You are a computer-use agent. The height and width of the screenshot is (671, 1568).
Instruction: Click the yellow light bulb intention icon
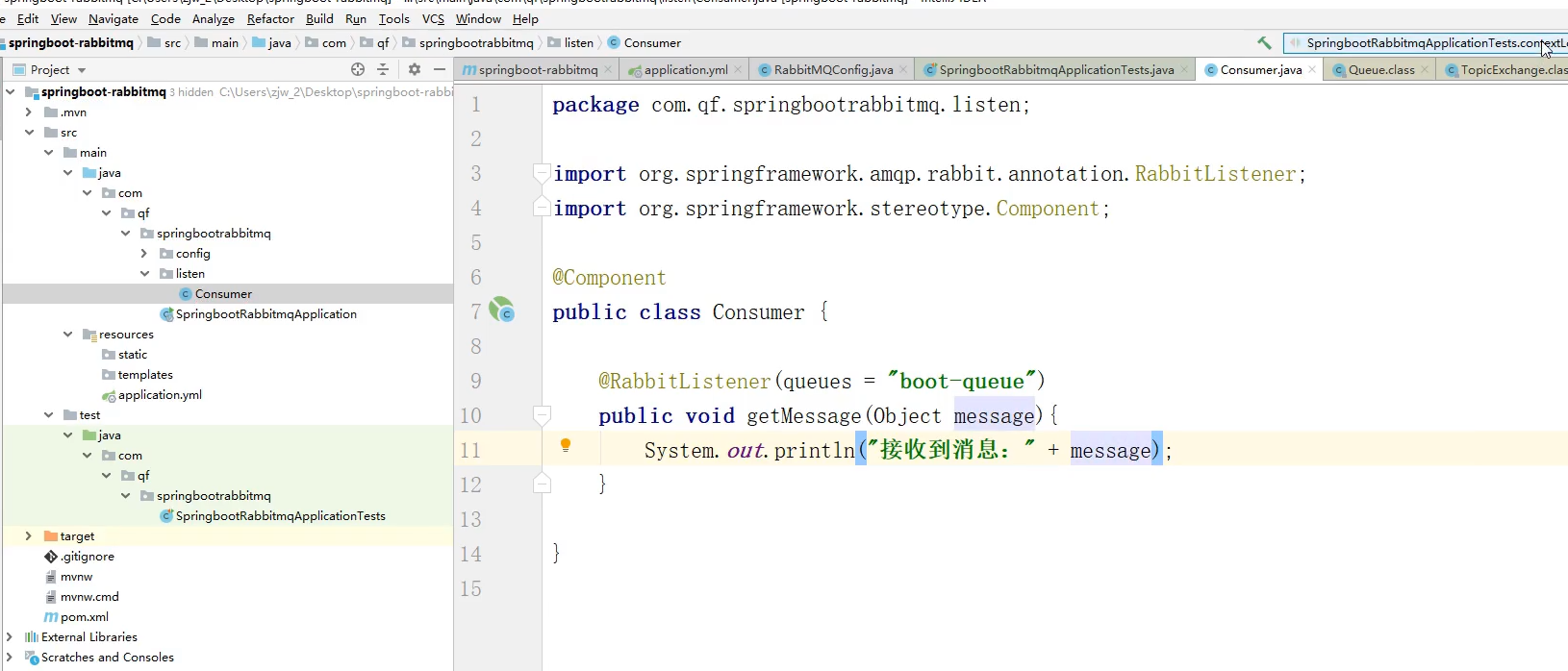pos(566,445)
